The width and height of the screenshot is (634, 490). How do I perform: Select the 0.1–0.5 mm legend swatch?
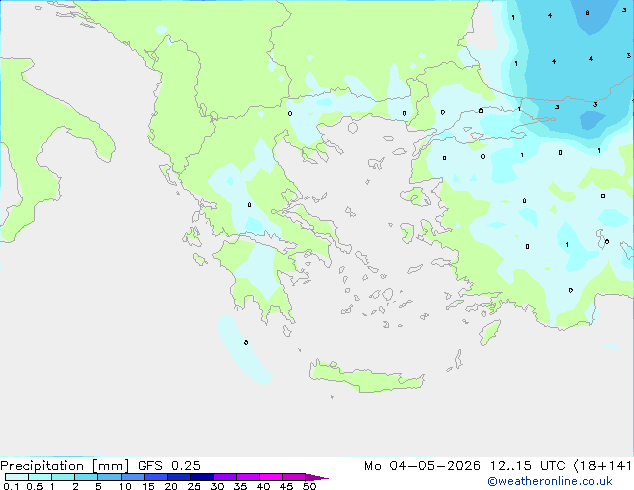pyautogui.click(x=17, y=477)
